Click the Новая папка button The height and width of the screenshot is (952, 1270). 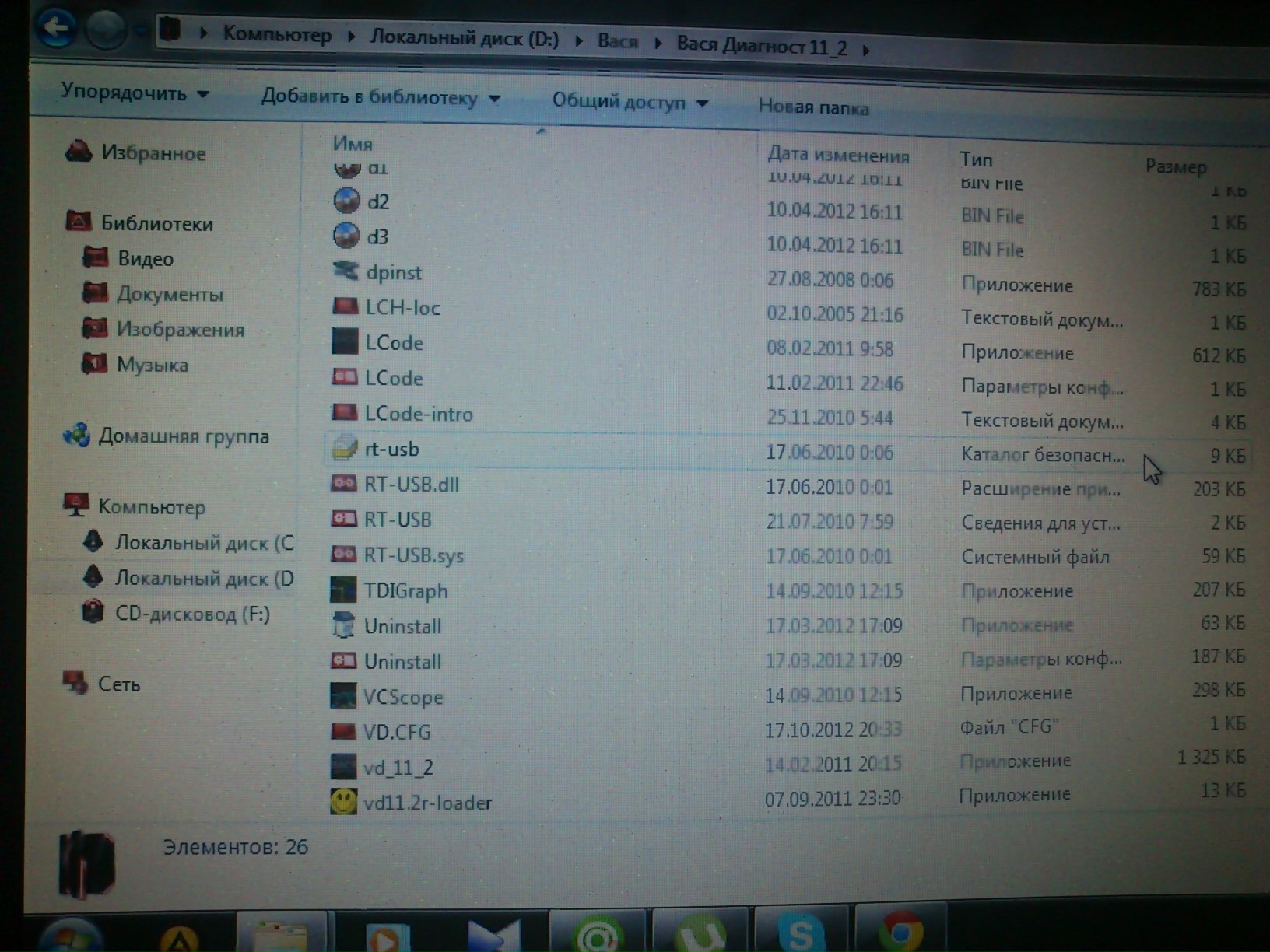813,107
